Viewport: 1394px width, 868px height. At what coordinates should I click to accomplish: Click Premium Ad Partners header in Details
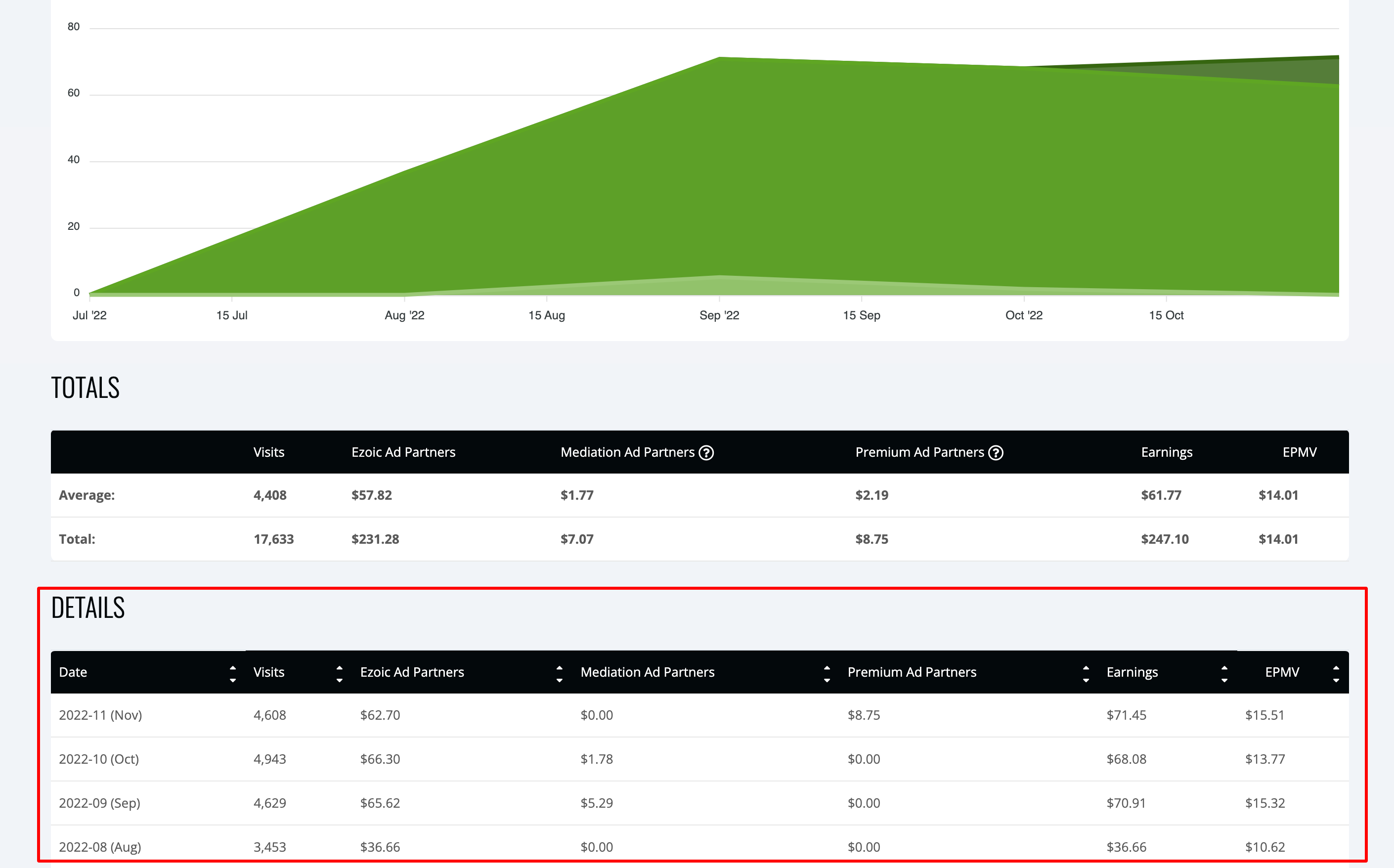pyautogui.click(x=912, y=672)
